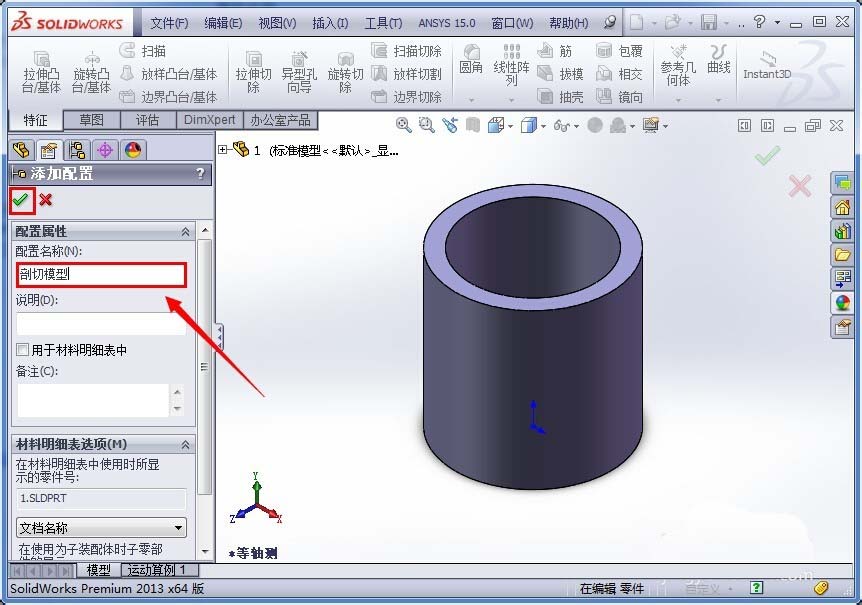The height and width of the screenshot is (605, 862).
Task: Open Design Library icon in task pane
Action: pos(842,231)
